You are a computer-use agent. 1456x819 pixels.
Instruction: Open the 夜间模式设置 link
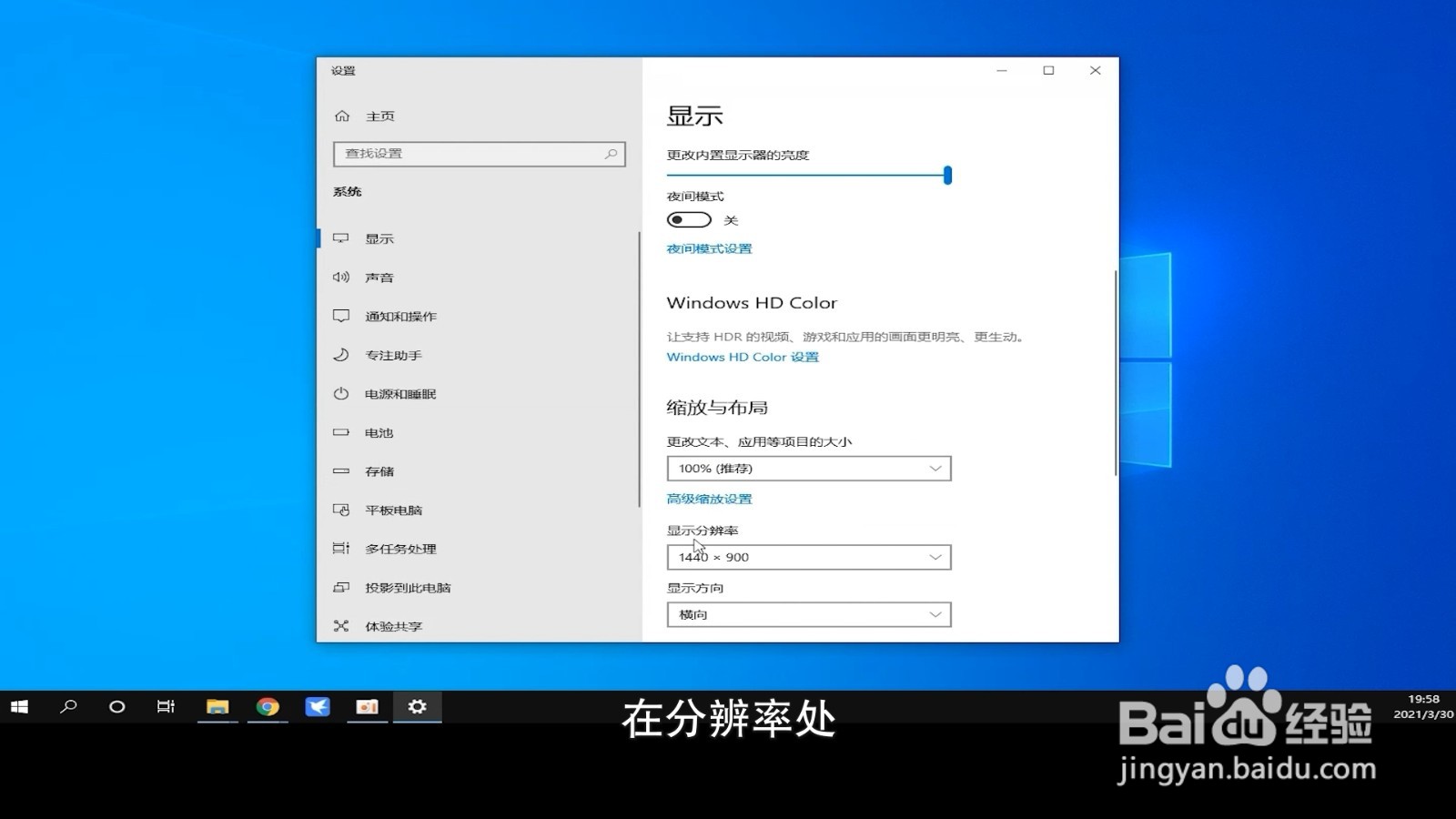709,248
